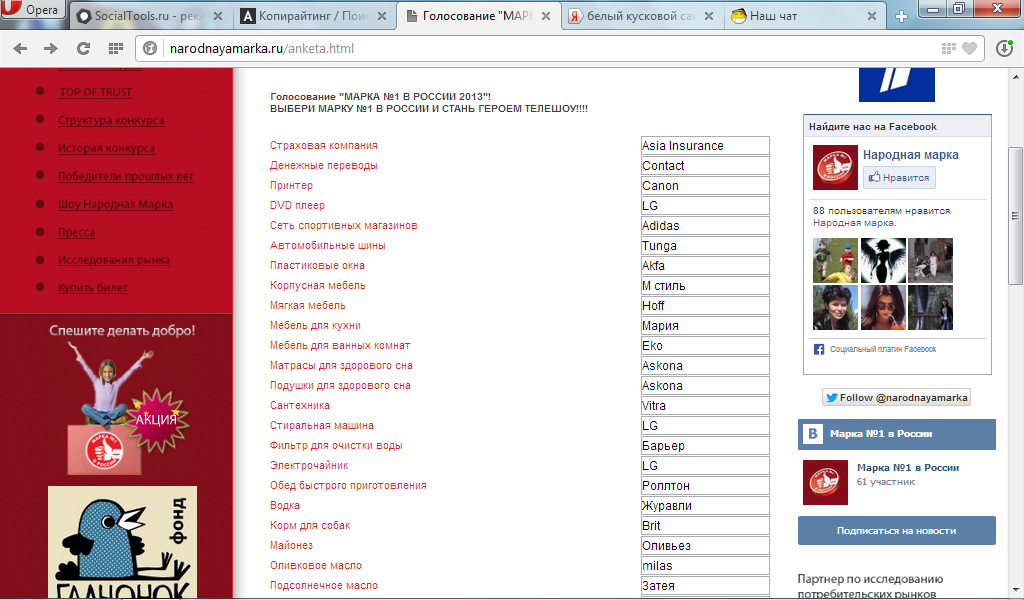Switch to the Голосование МАРКА tab
The image size is (1024, 600).
479,16
